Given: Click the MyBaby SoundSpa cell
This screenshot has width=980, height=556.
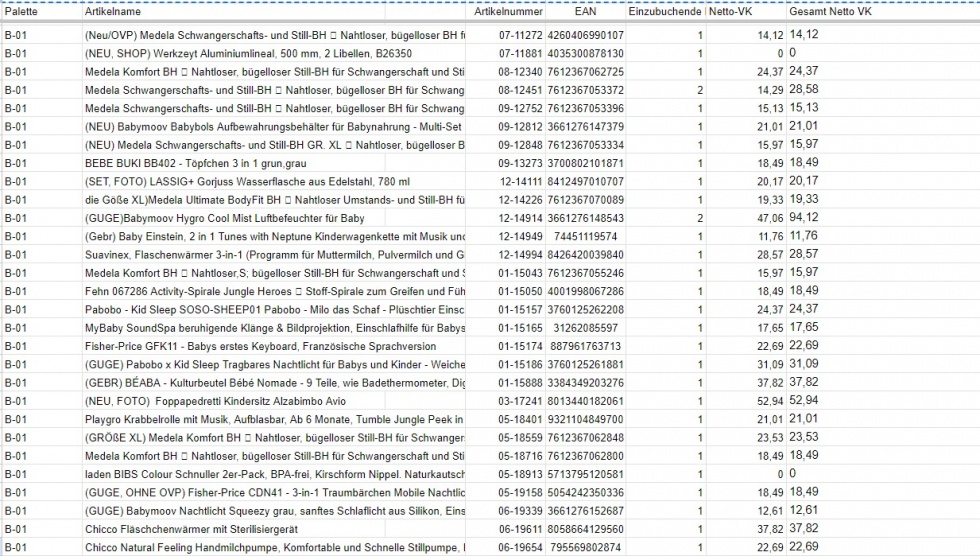Looking at the screenshot, I should click(275, 327).
